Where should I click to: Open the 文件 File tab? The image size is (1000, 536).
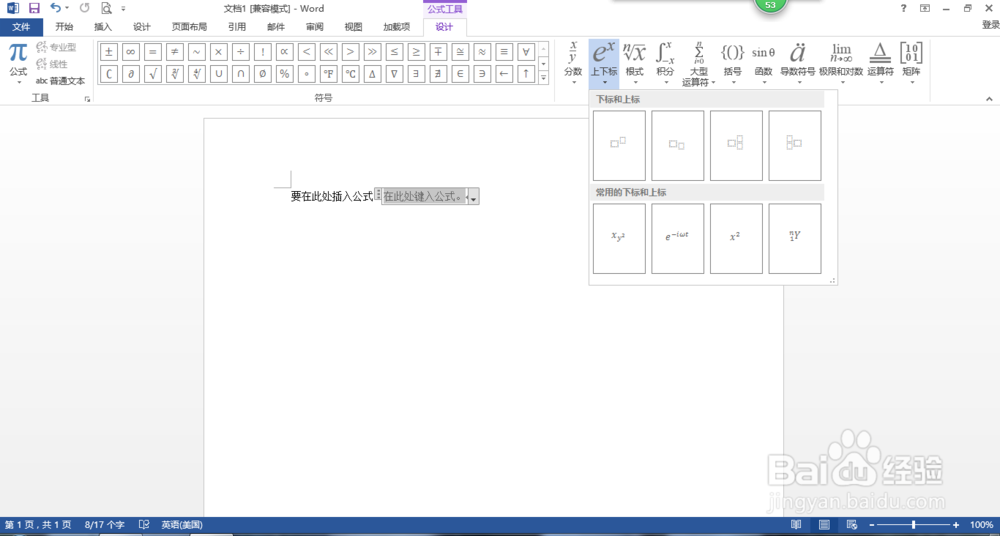(x=22, y=27)
